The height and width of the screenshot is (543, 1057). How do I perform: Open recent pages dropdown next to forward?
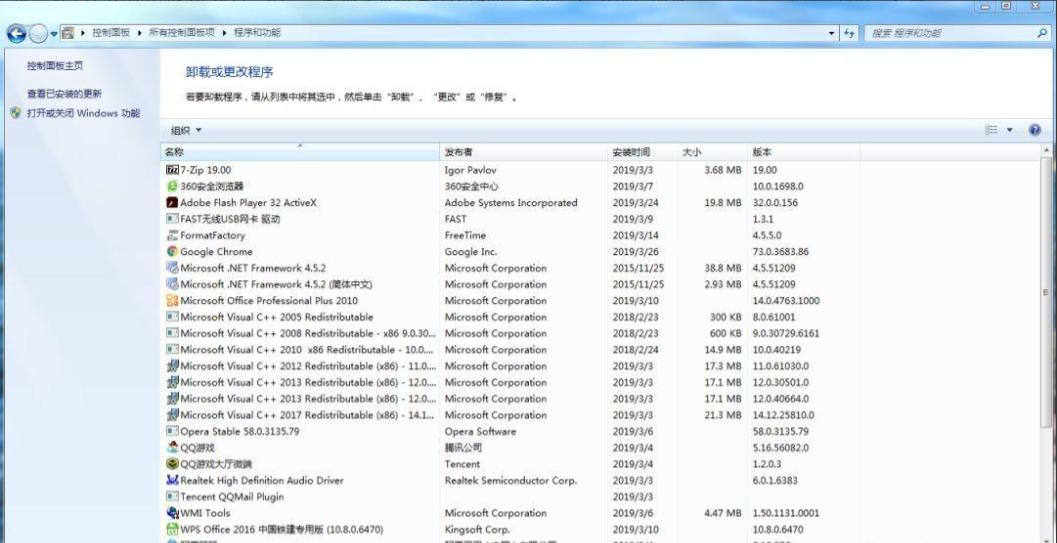(x=54, y=34)
